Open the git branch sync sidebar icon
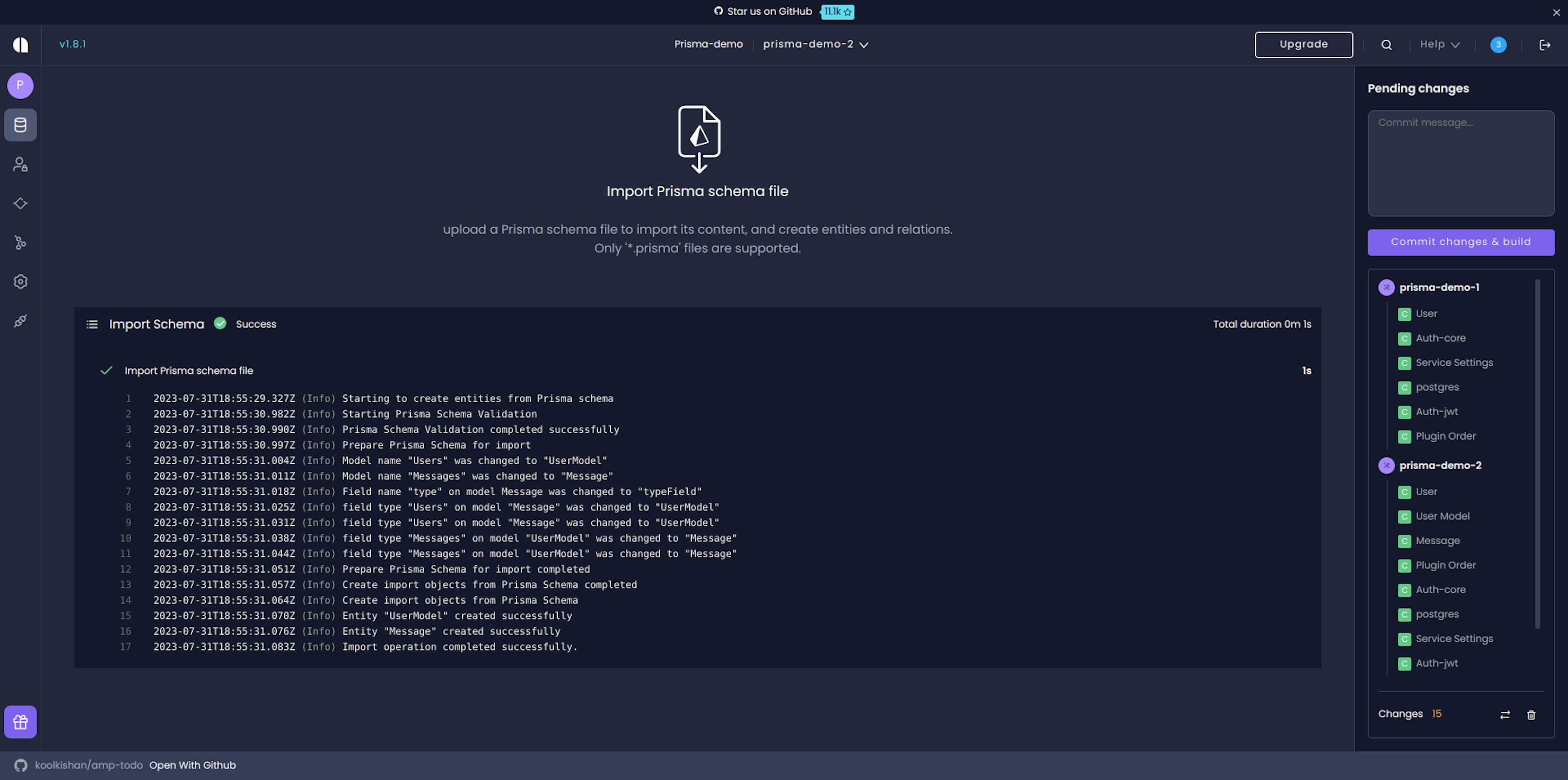The width and height of the screenshot is (1568, 780). [x=20, y=243]
